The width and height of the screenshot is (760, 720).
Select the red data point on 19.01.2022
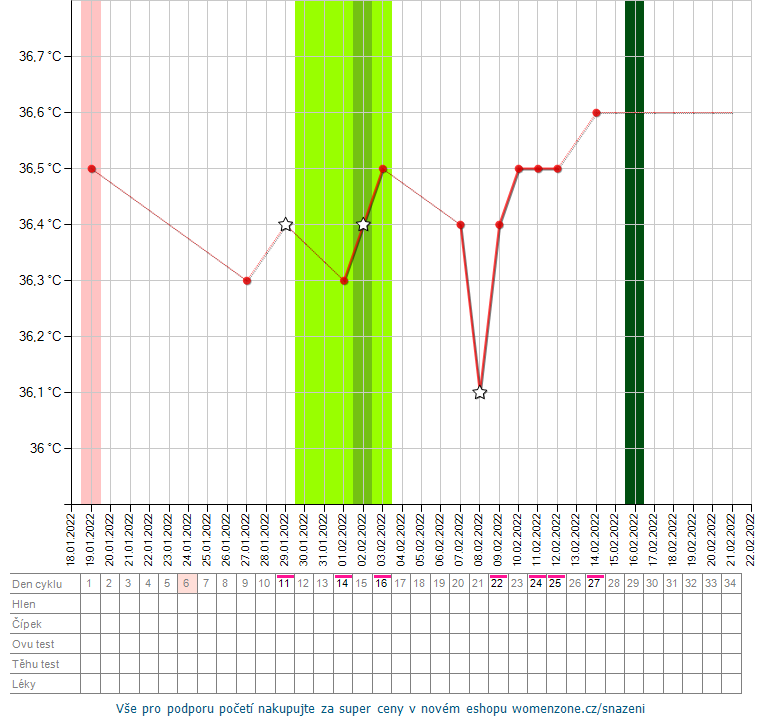[92, 169]
